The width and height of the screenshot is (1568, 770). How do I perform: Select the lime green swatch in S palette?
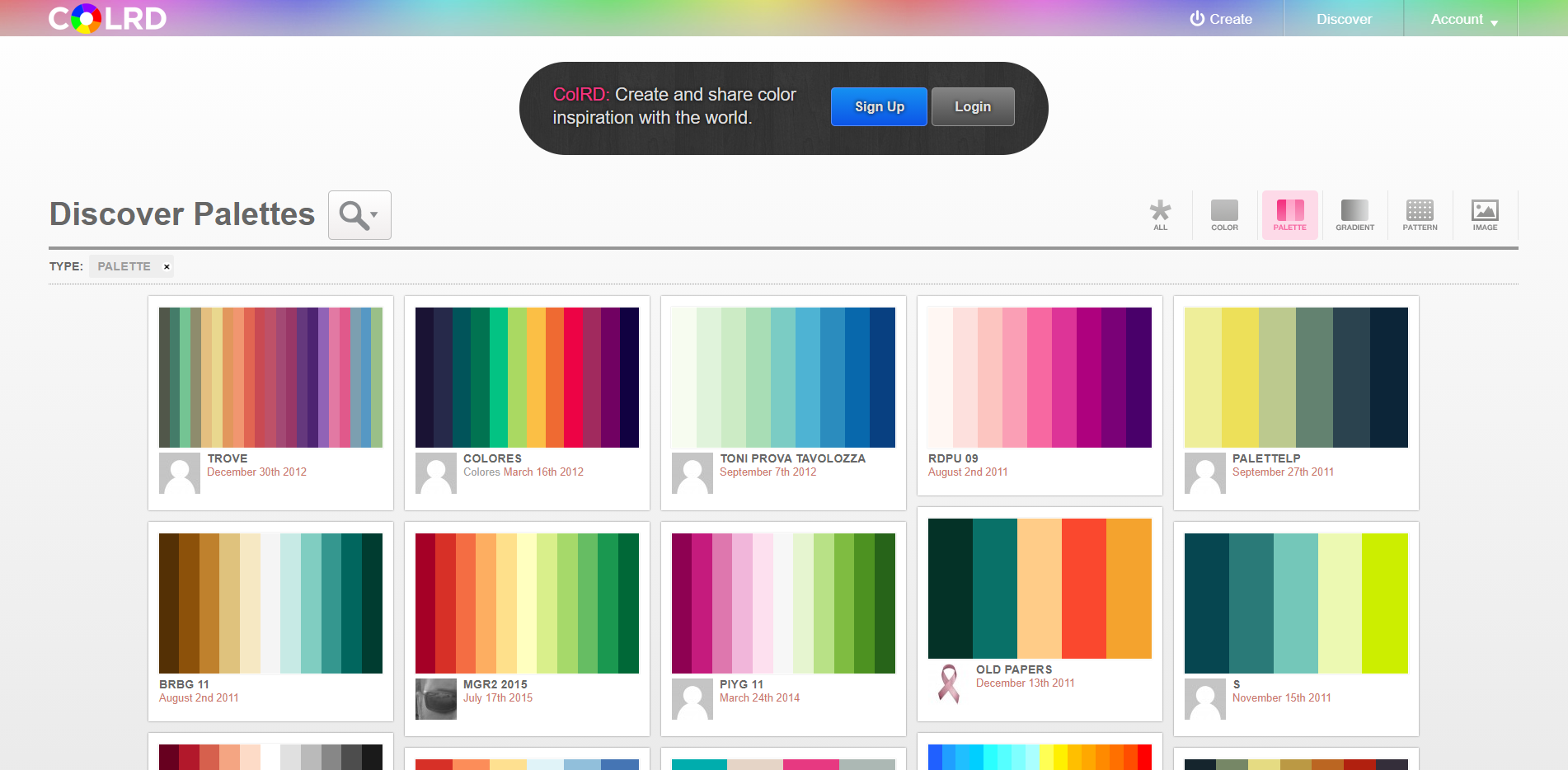(x=1385, y=603)
